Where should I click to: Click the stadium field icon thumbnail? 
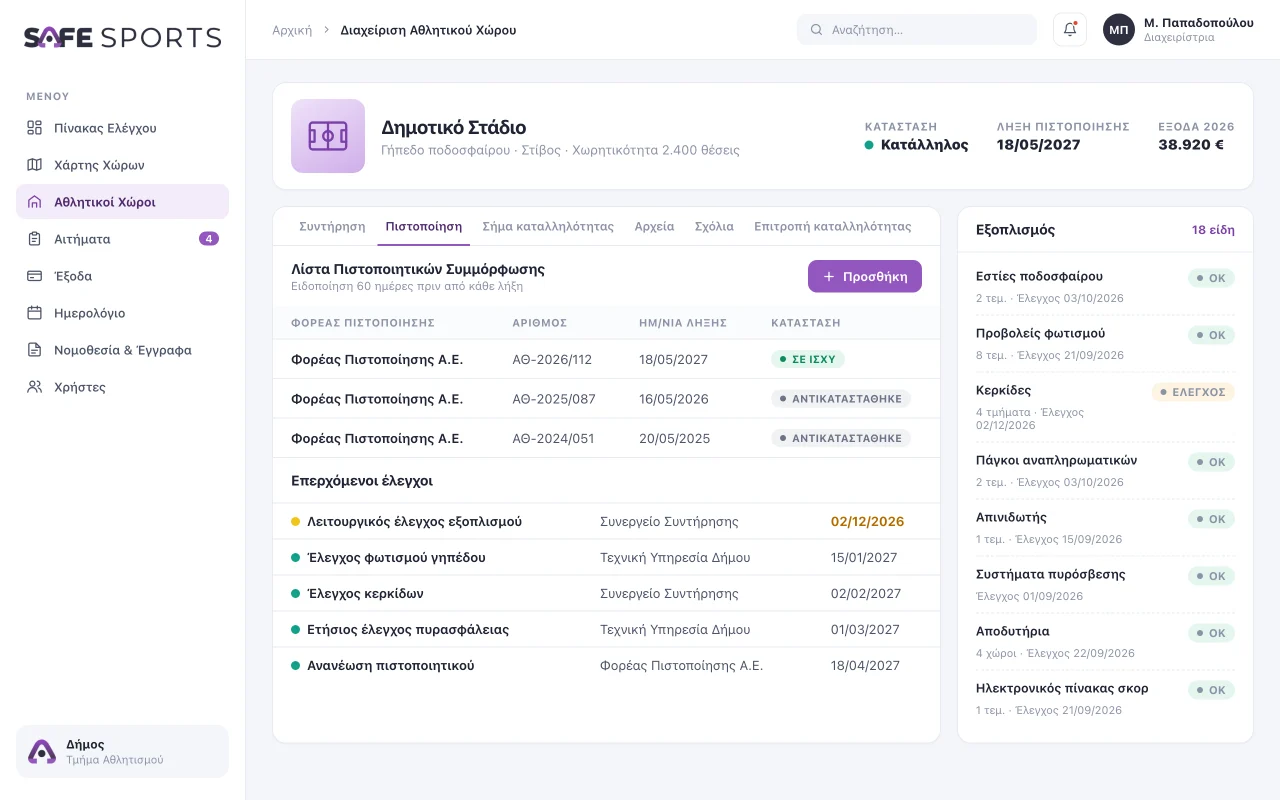pyautogui.click(x=328, y=136)
